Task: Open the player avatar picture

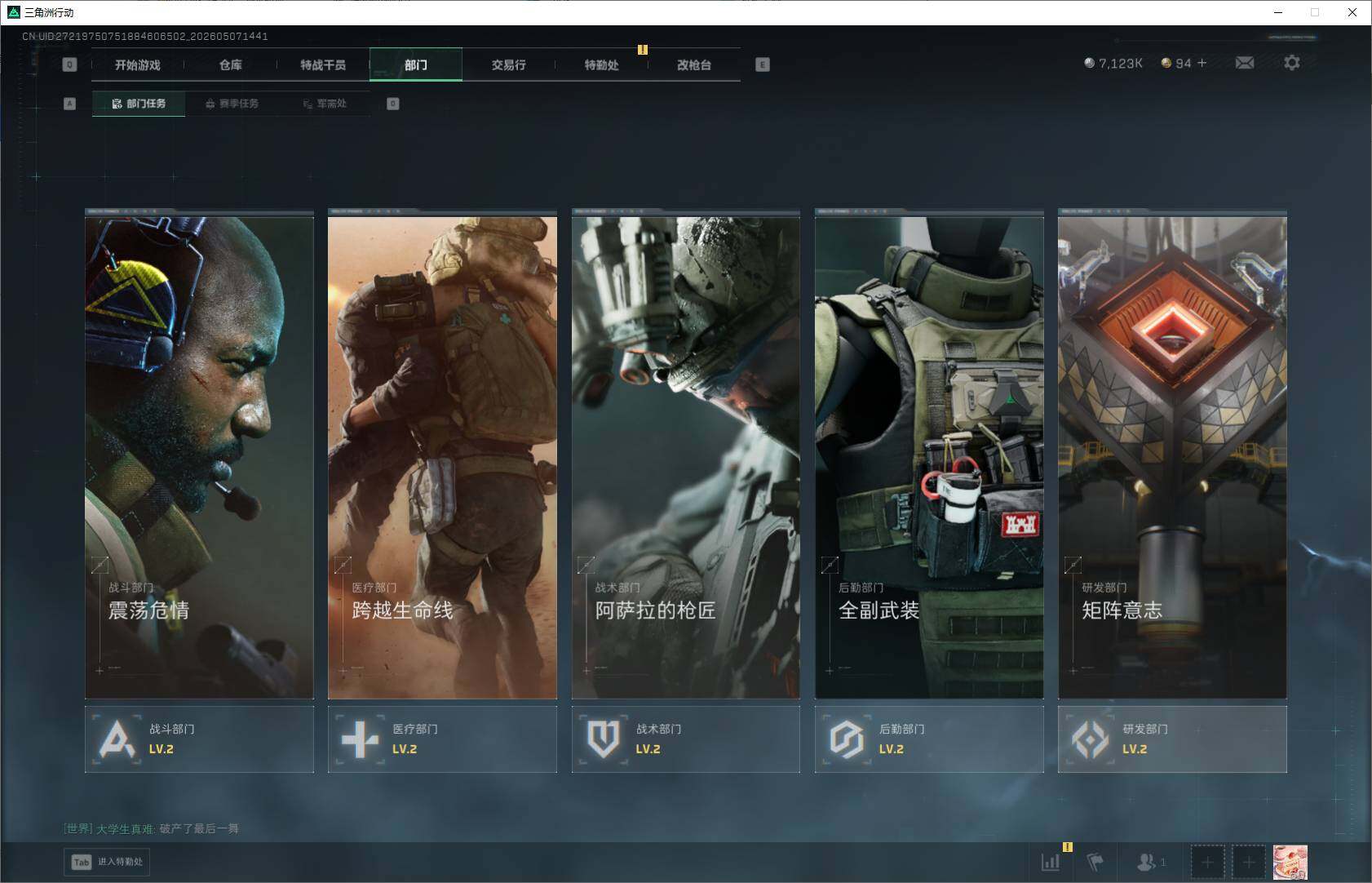Action: click(x=1290, y=862)
